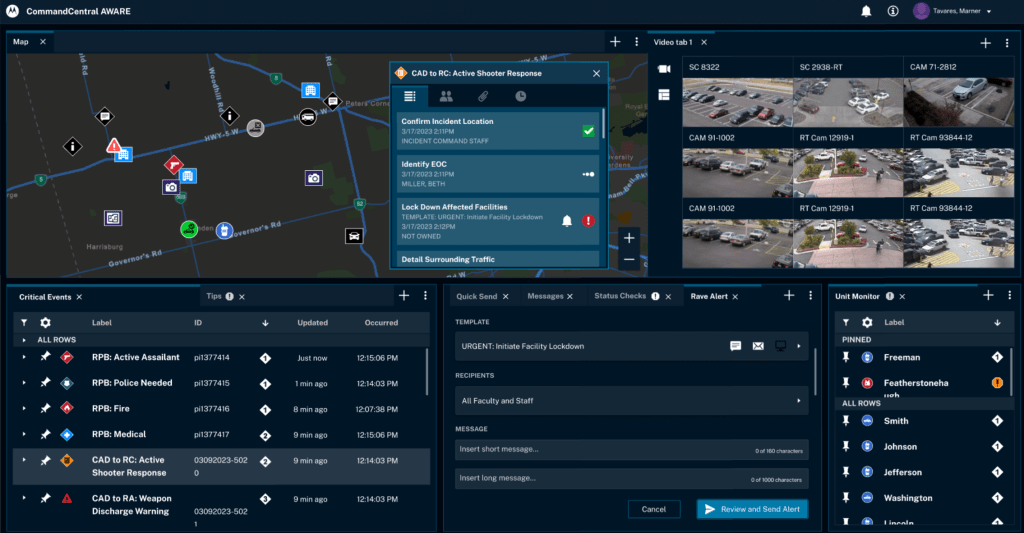1024x533 pixels.
Task: Open the notifications bell in the header
Action: pos(866,11)
